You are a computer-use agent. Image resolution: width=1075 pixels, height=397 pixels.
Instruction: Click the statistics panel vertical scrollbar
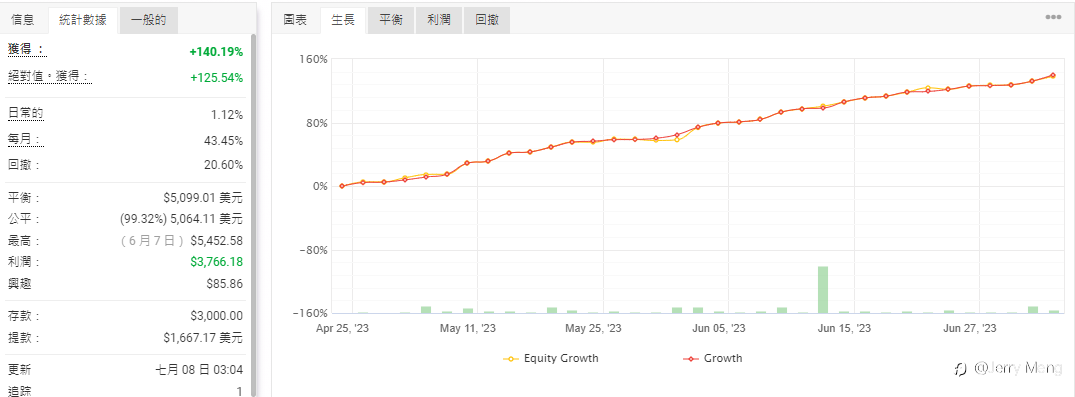(254, 215)
